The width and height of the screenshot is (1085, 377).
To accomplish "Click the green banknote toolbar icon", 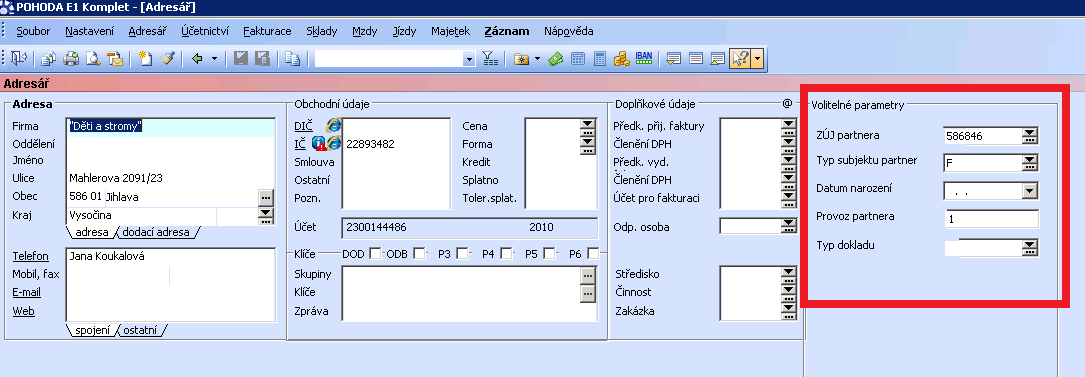I will point(556,59).
